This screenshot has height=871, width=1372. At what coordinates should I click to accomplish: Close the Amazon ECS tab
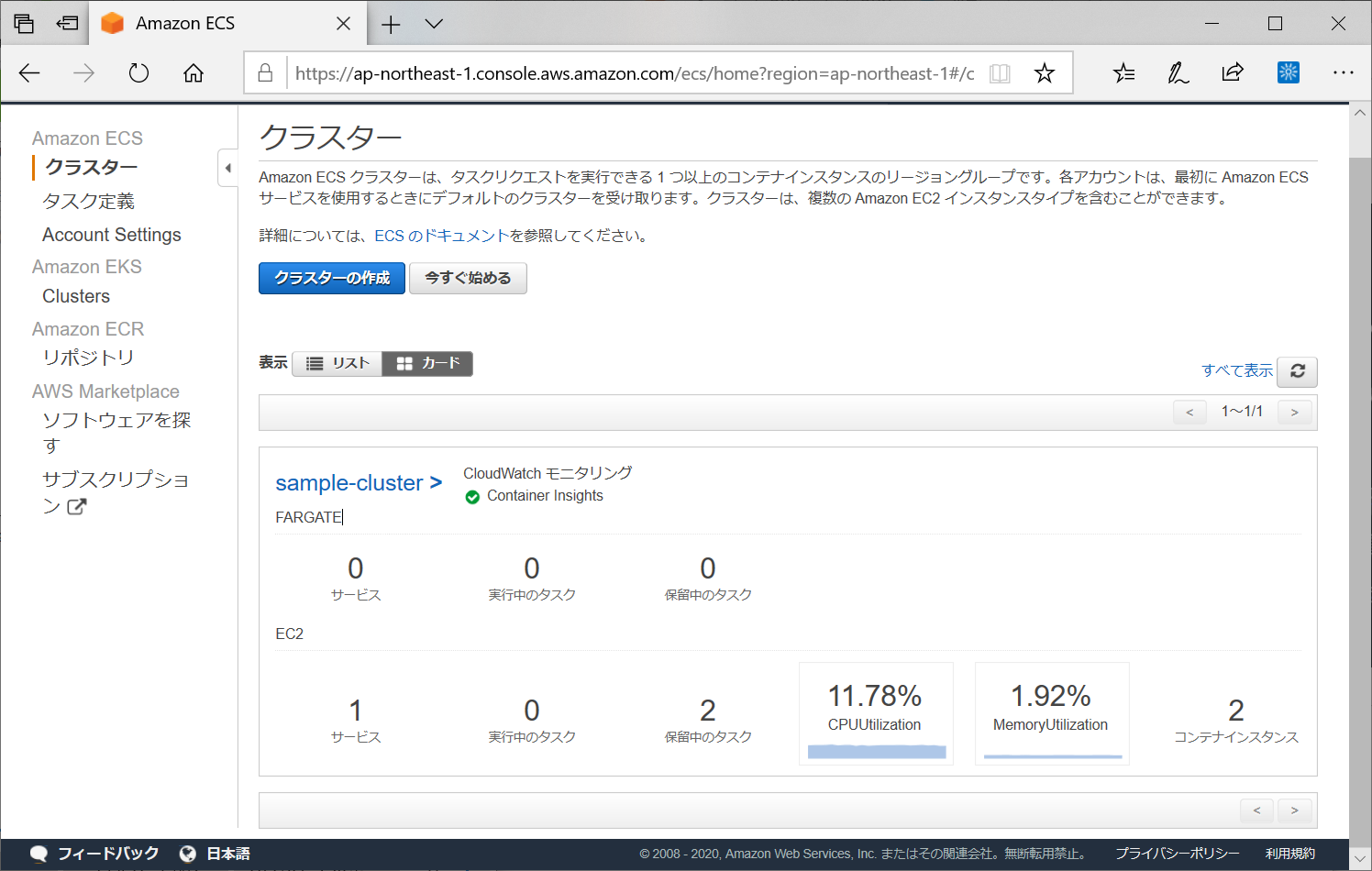coord(343,24)
